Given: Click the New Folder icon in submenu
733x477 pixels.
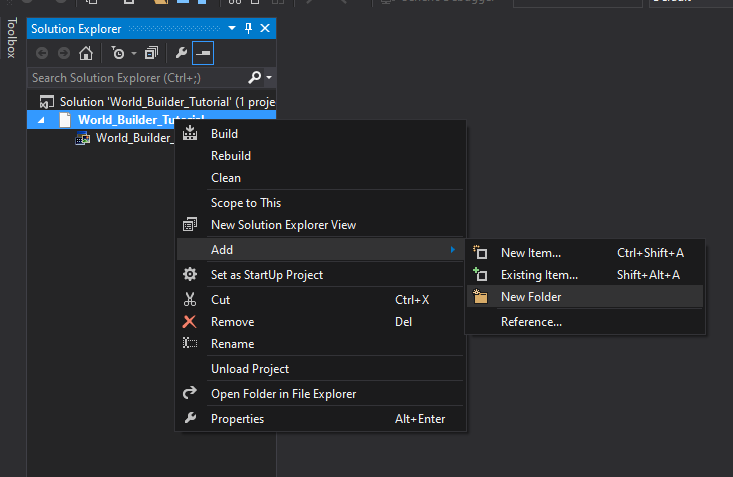Looking at the screenshot, I should coord(480,297).
